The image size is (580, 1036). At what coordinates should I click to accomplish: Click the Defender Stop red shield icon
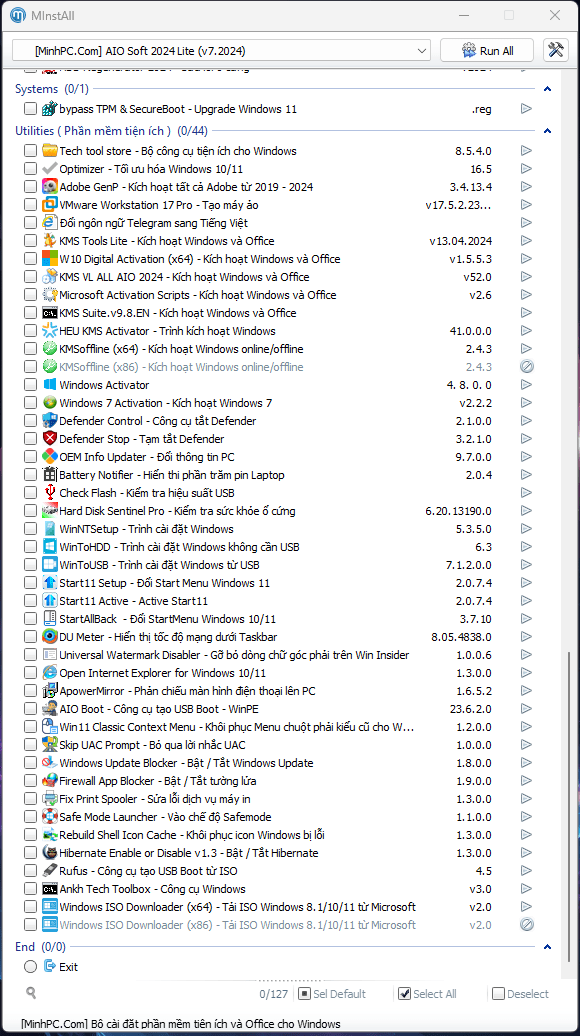tap(50, 439)
